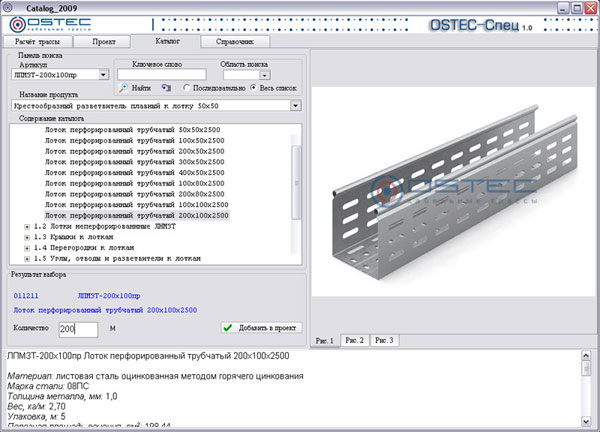Open the Артикул dropdown
The height and width of the screenshot is (432, 600).
click(x=104, y=74)
